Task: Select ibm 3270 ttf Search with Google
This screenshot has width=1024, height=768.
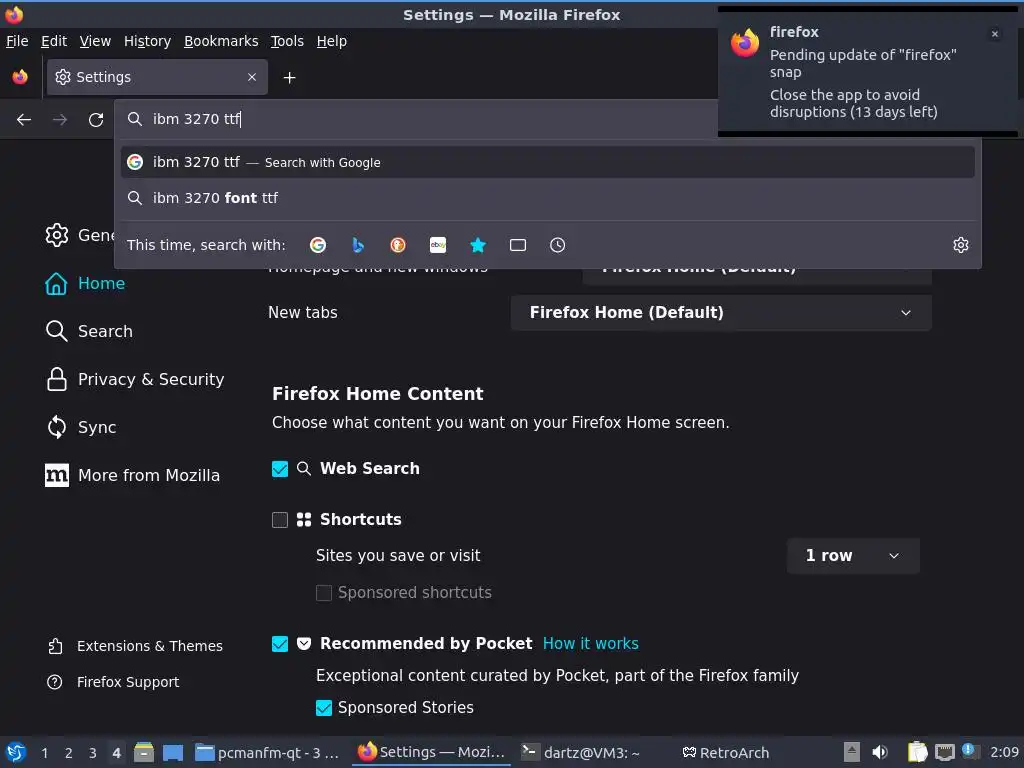Action: [547, 162]
